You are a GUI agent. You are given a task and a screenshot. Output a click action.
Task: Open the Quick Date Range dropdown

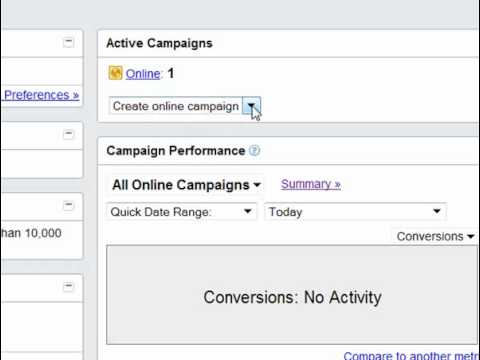pyautogui.click(x=181, y=212)
